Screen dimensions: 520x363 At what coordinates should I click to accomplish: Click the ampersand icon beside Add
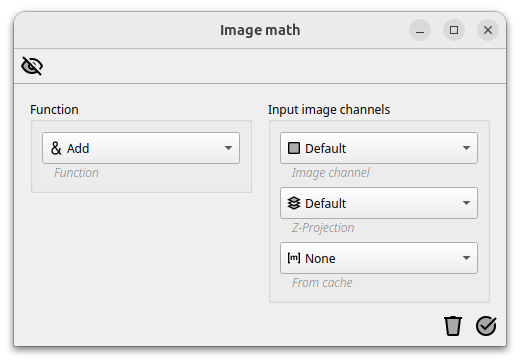point(56,148)
